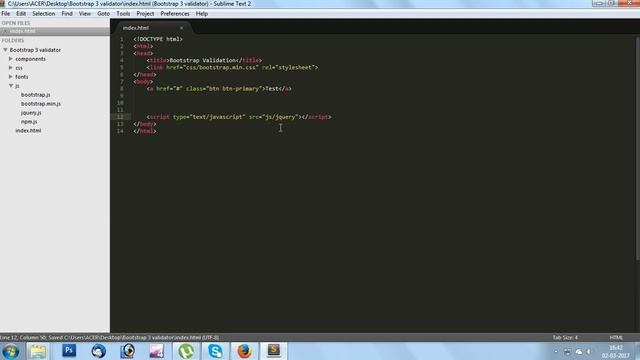Open File Explorer from the taskbar
This screenshot has height=360, width=640.
(x=38, y=351)
